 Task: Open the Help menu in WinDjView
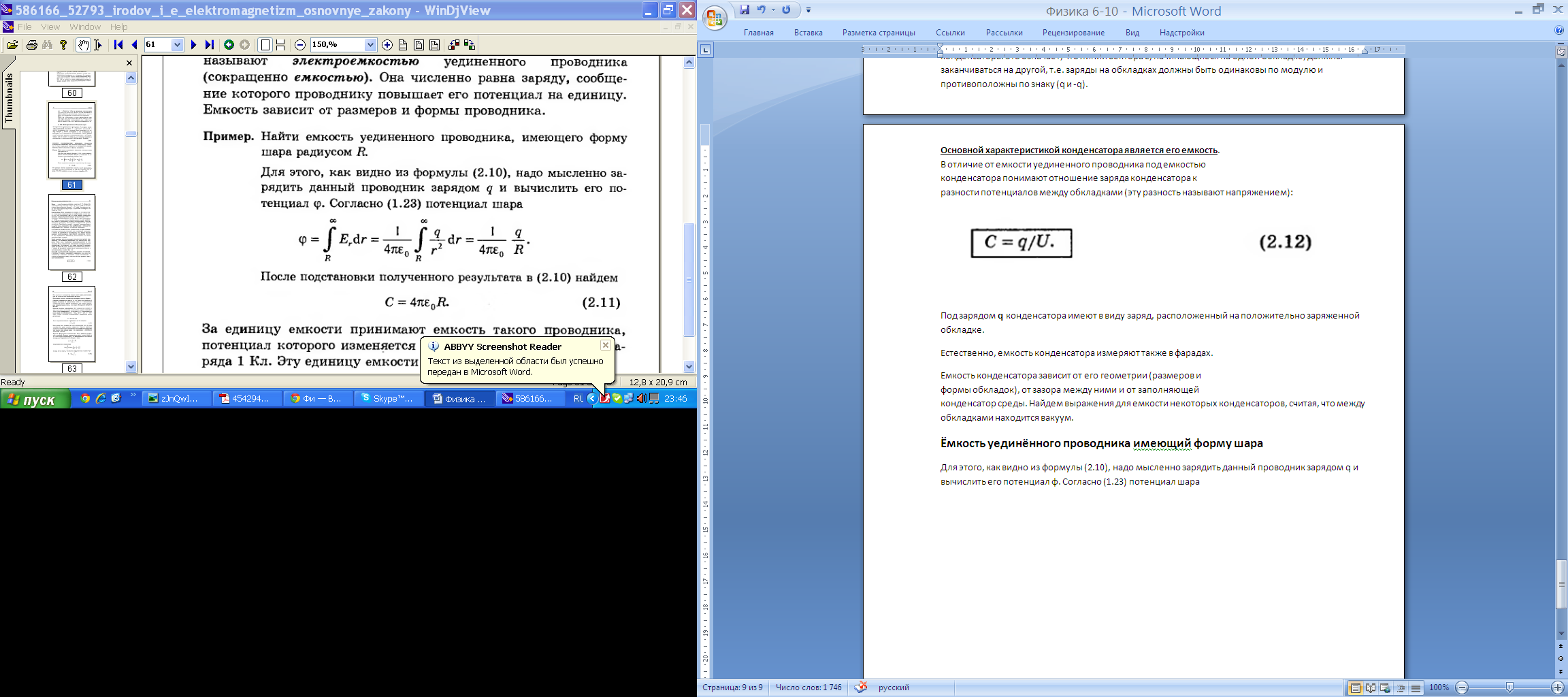pyautogui.click(x=119, y=27)
